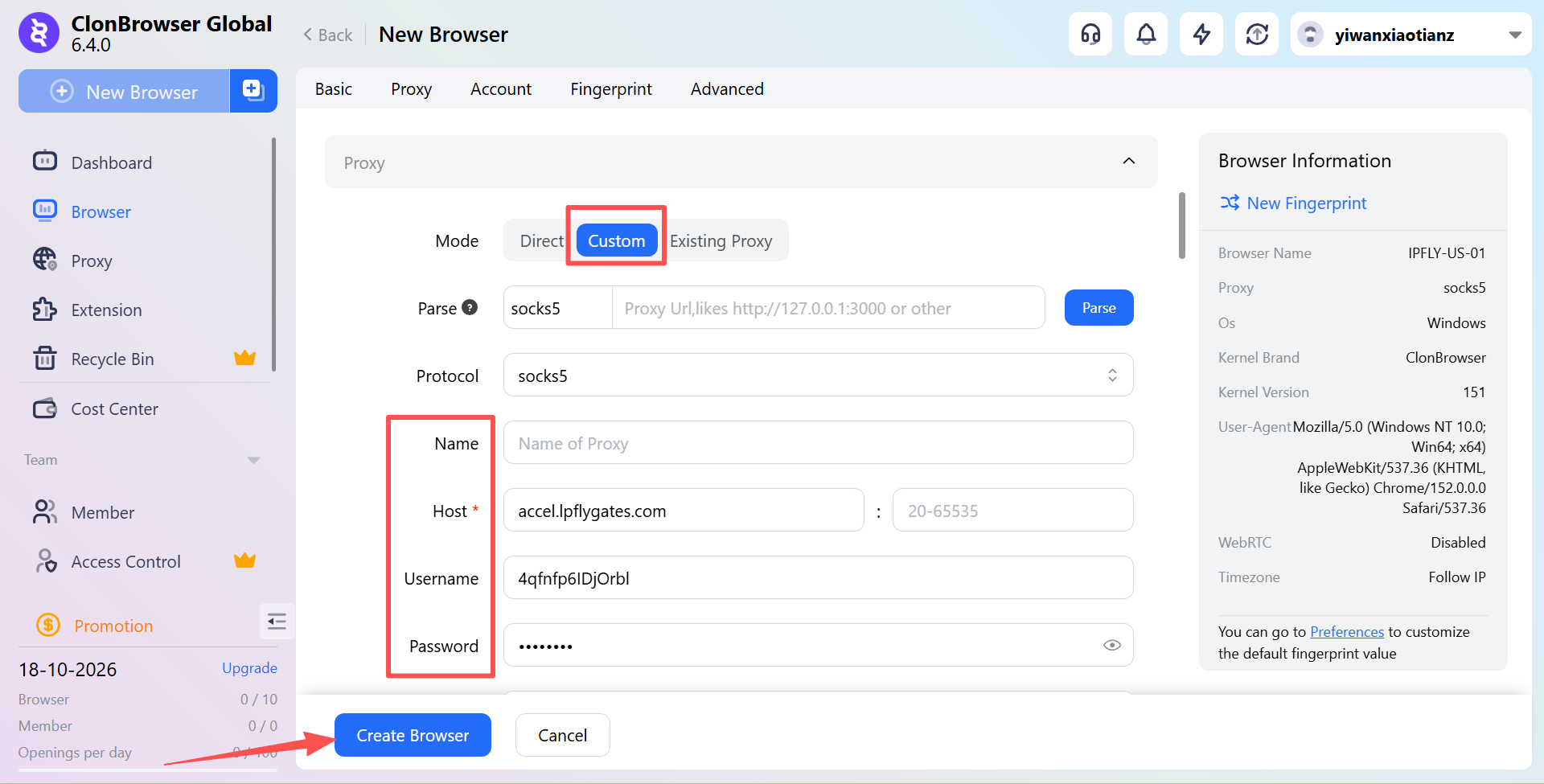Switch to the Basic tab
This screenshot has width=1544, height=784.
tap(334, 88)
